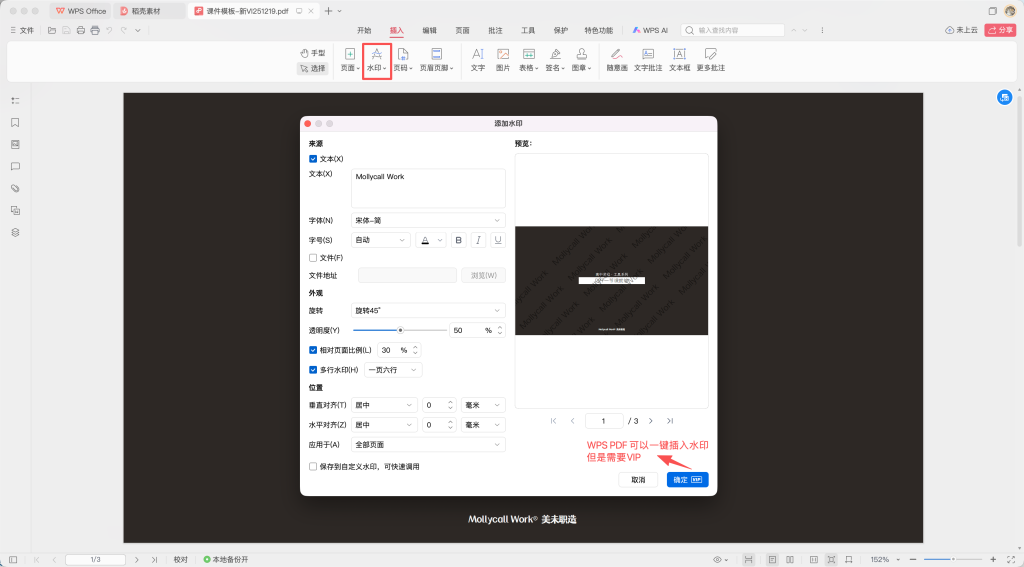Adjust the 透明度 transparency slider

(400, 330)
